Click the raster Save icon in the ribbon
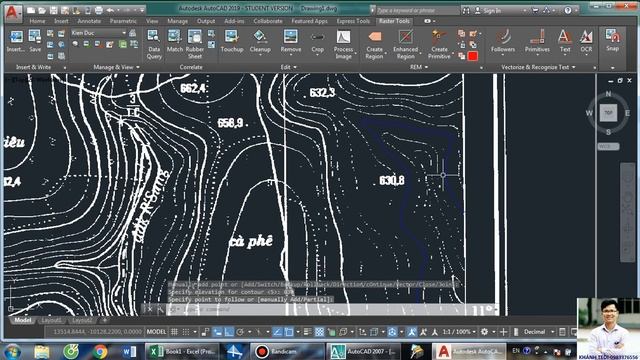Screen dimensions: 640x360 point(35,38)
